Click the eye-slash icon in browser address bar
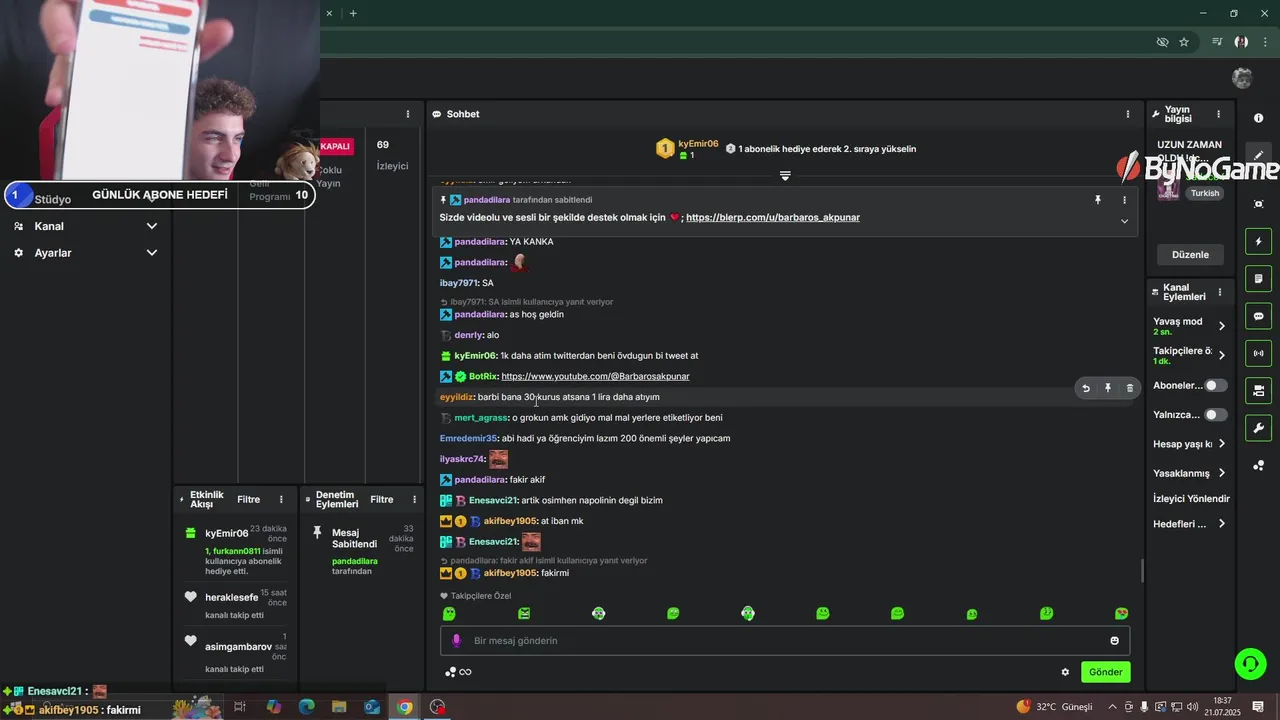 tap(1162, 42)
